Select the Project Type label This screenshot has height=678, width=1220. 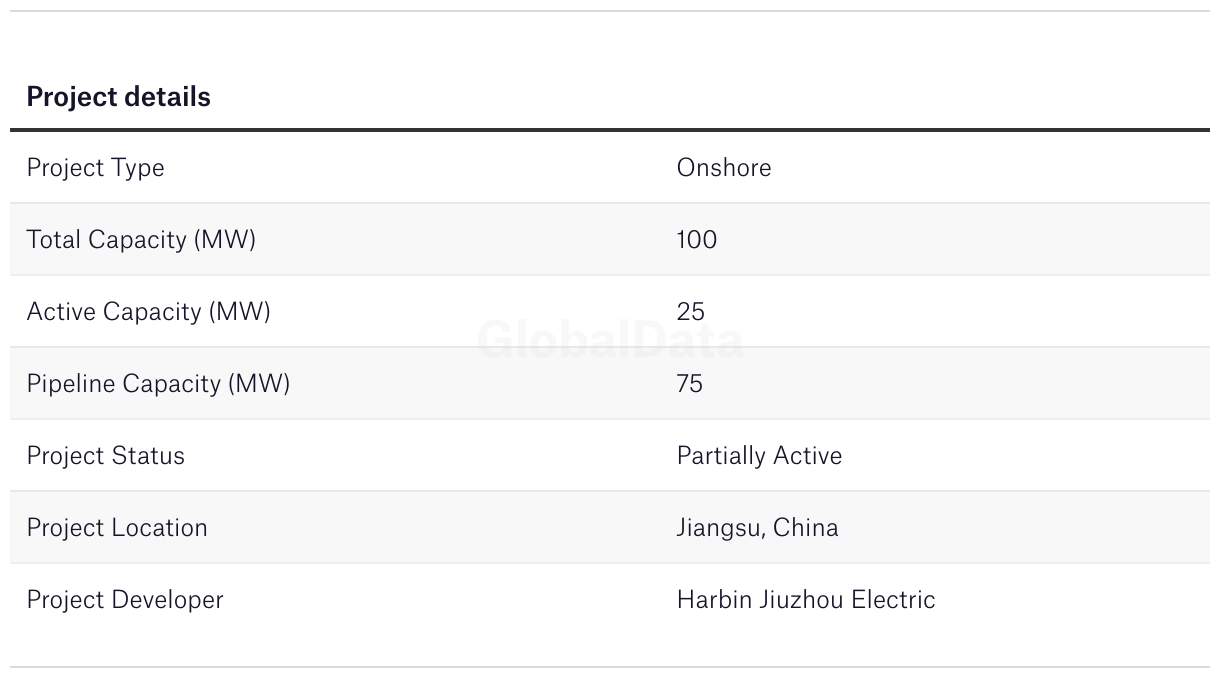click(95, 168)
